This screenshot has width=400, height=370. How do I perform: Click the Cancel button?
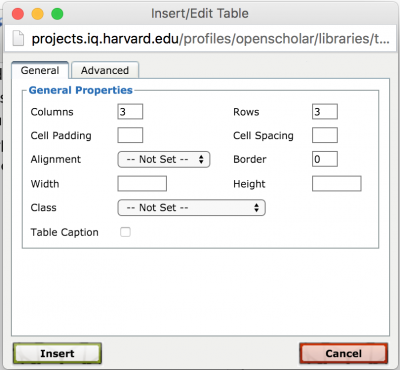click(x=343, y=353)
